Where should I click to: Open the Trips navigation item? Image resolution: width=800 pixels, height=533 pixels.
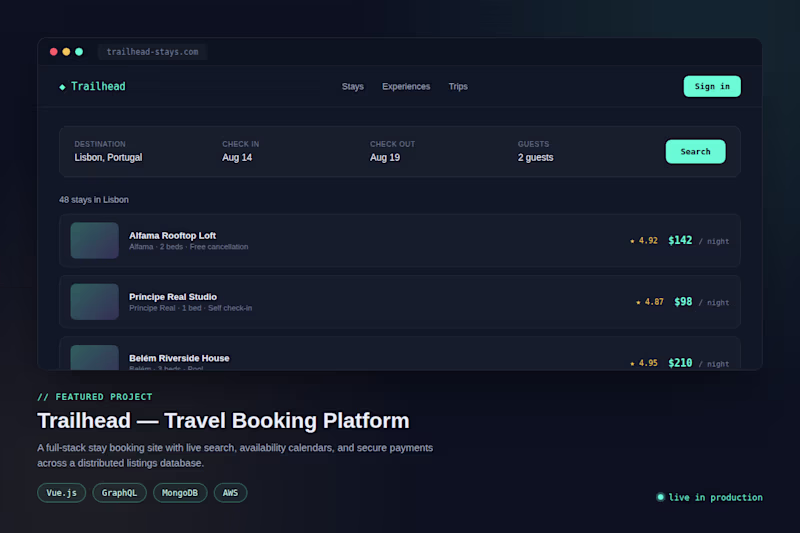[x=458, y=87]
